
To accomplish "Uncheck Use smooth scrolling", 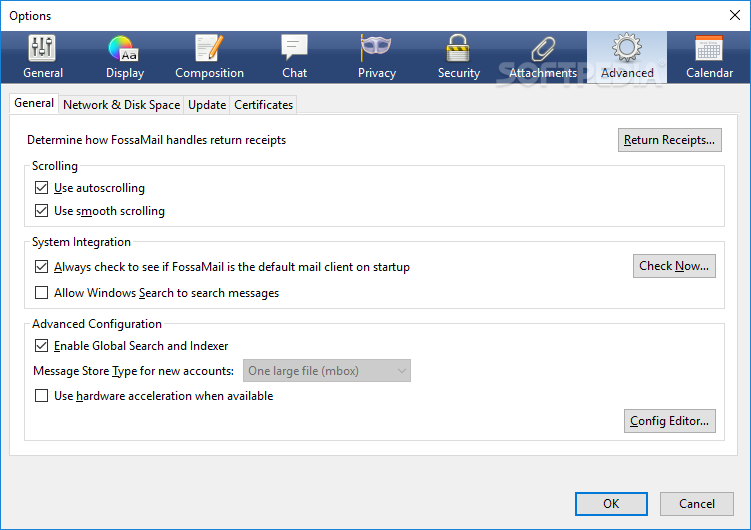I will click(42, 211).
